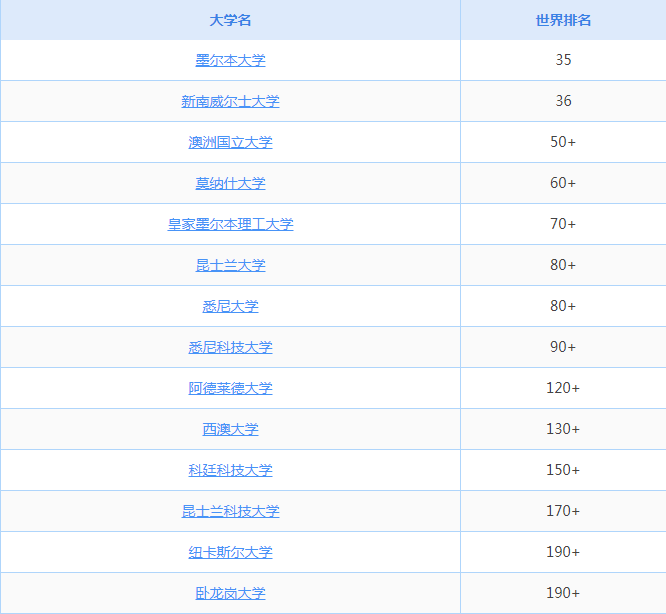Open the 新南威尔士大学 link
This screenshot has height=614, width=666.
[x=230, y=101]
